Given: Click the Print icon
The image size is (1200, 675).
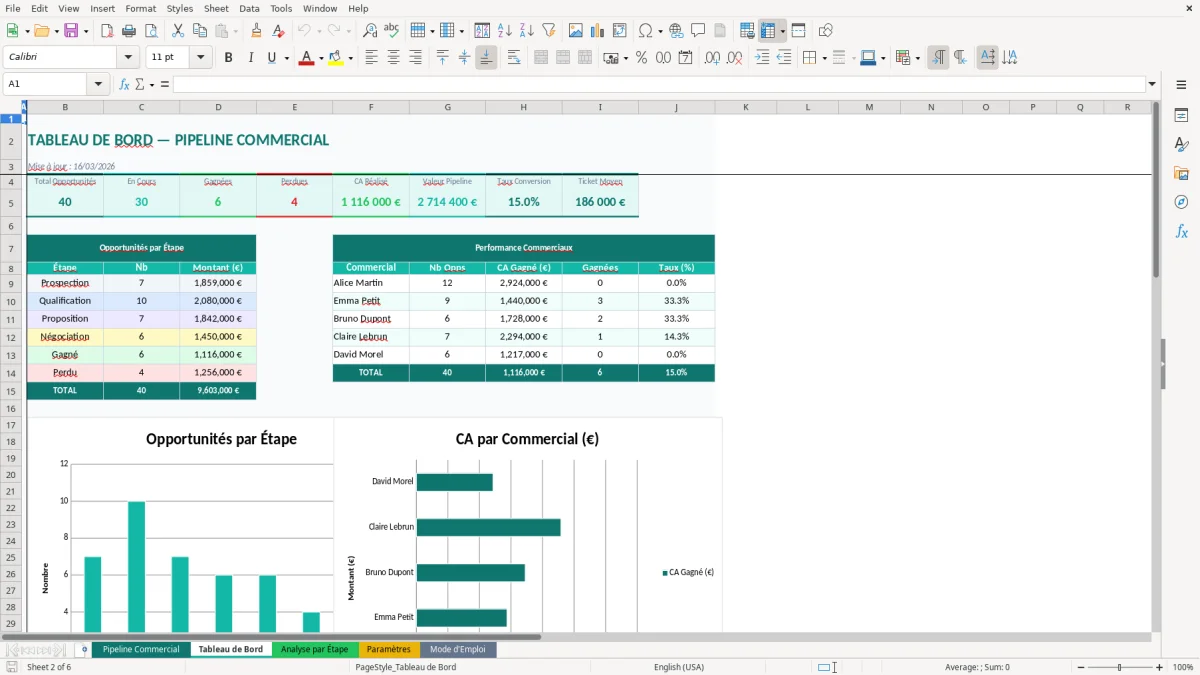Looking at the screenshot, I should pos(128,31).
